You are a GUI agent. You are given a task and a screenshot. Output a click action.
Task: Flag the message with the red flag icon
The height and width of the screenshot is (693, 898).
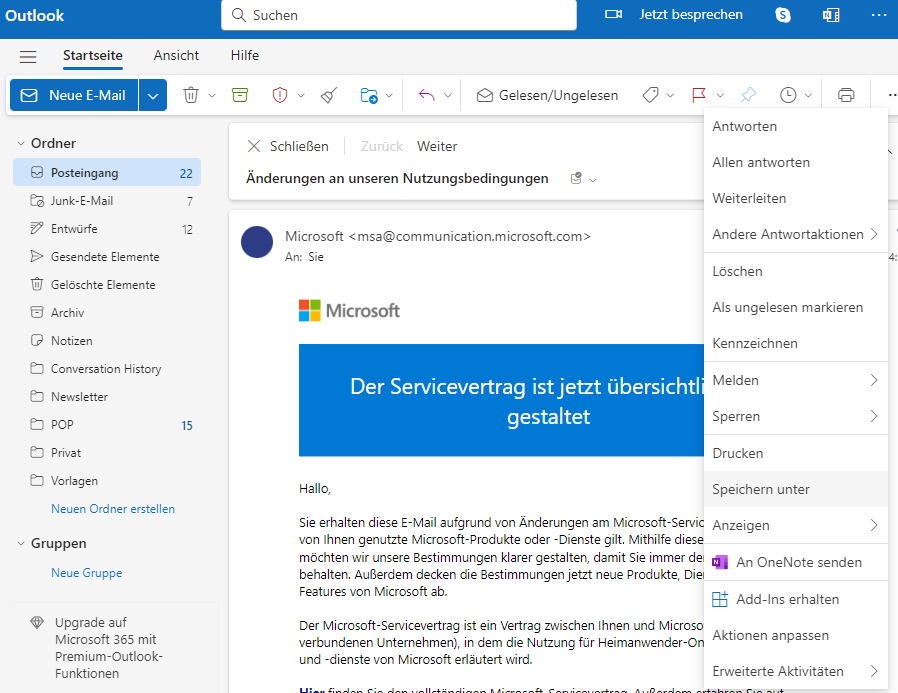pos(699,95)
